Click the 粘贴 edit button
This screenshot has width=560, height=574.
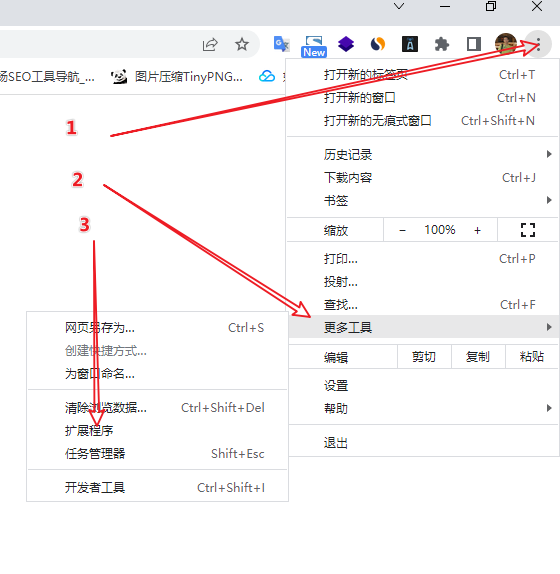point(531,357)
